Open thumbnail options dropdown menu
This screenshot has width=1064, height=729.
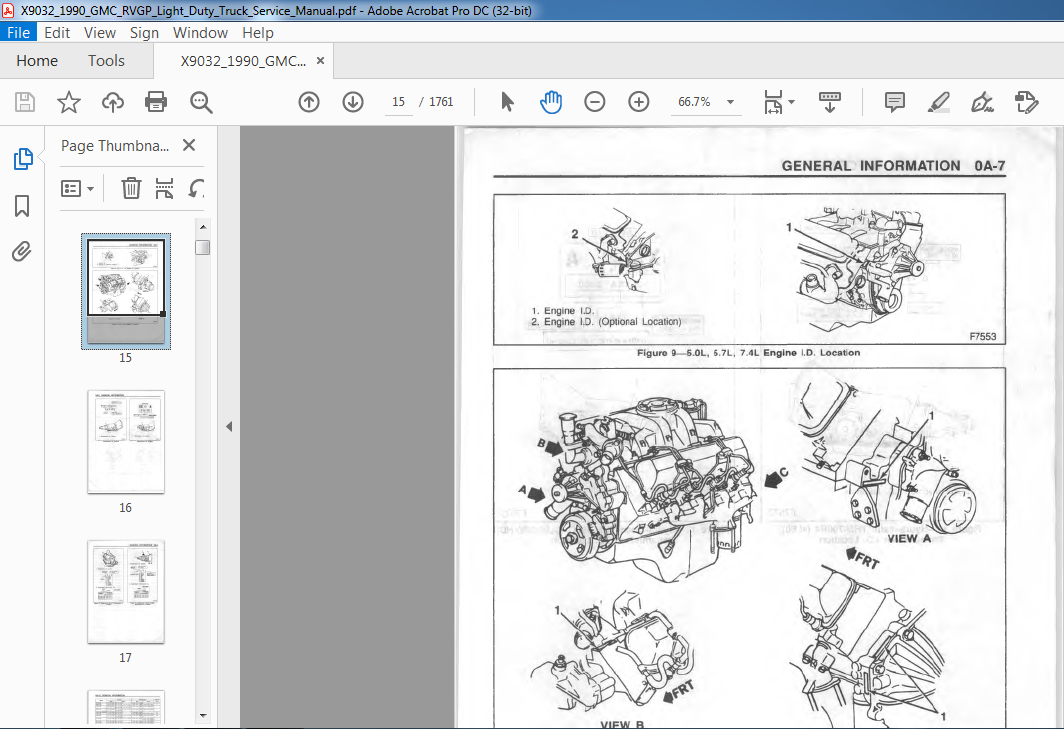[77, 188]
